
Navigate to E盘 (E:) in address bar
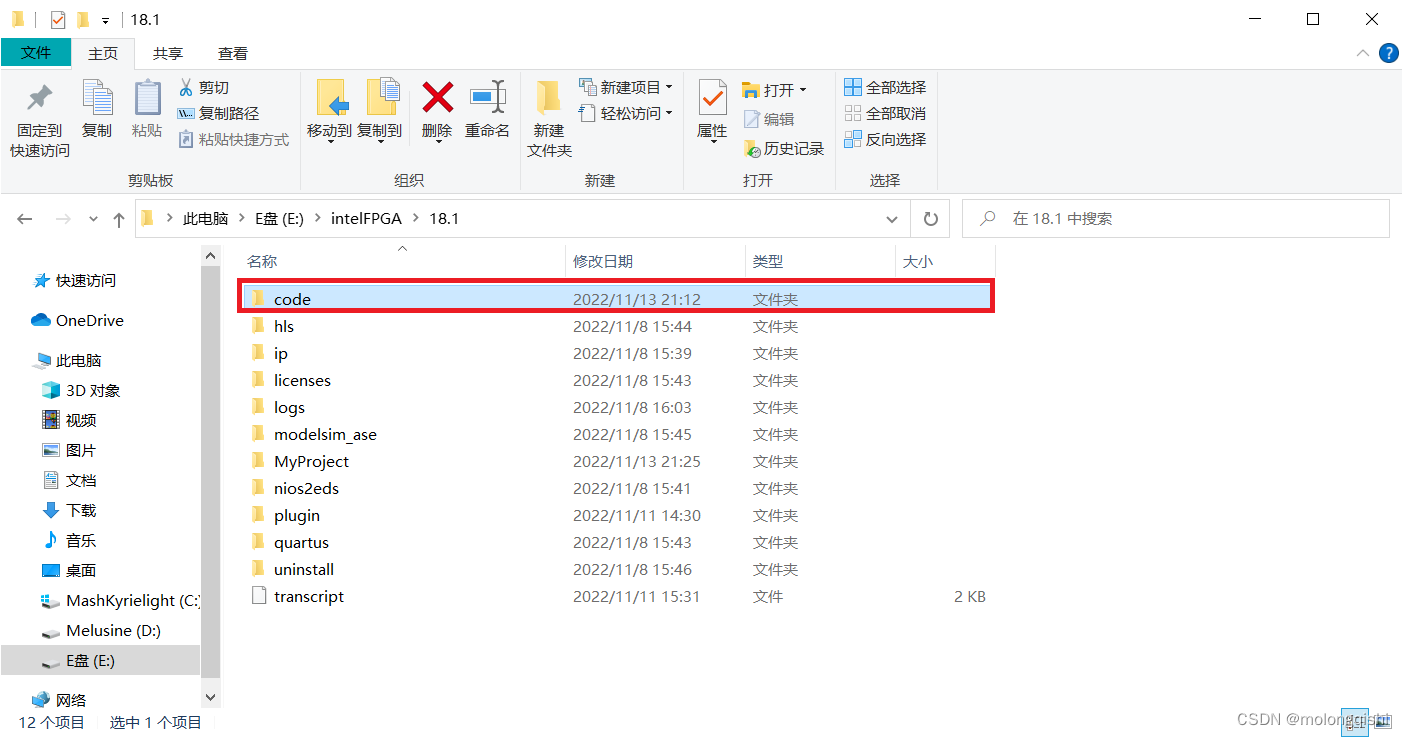279,219
